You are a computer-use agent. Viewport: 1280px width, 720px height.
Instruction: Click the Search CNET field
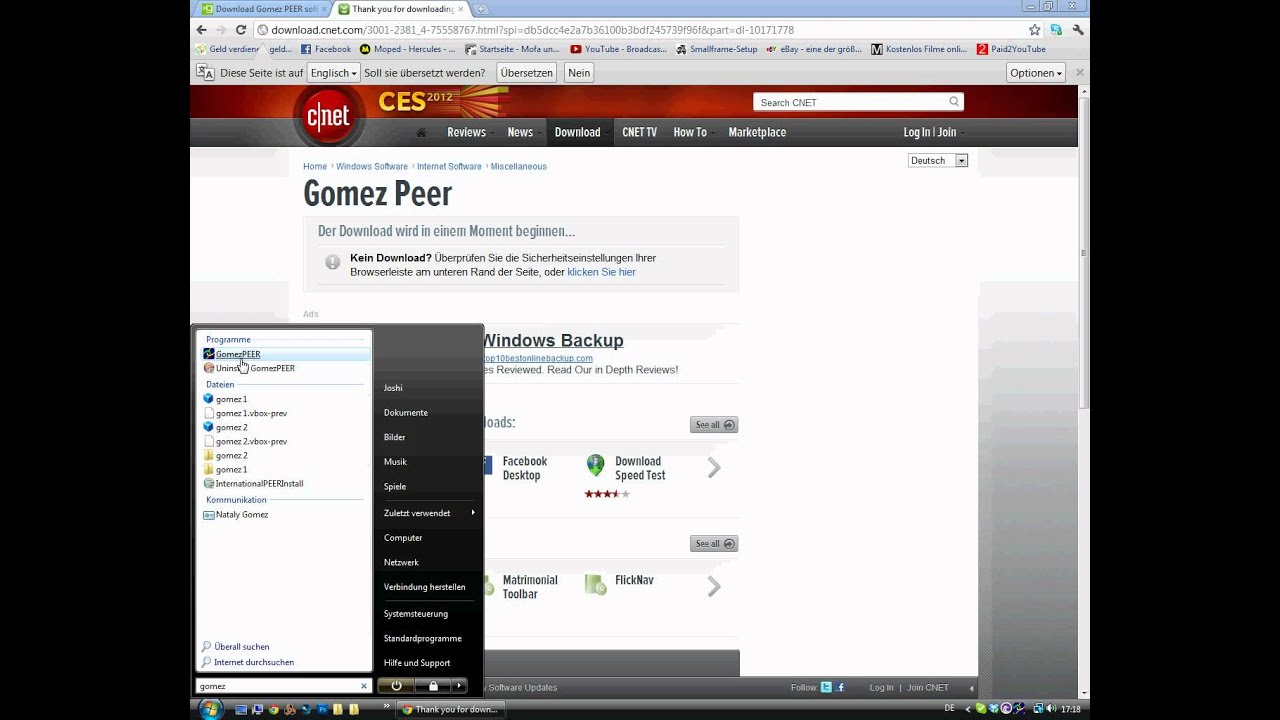(x=850, y=102)
